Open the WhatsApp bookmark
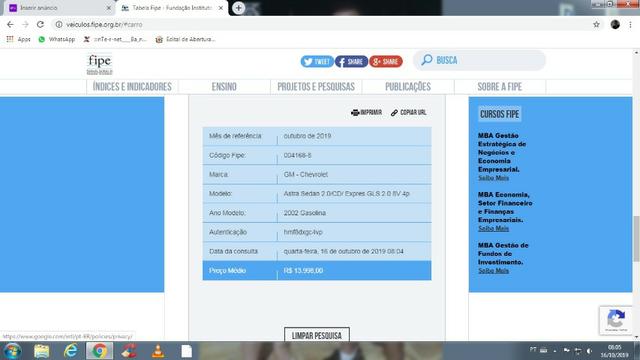Screen dimensions: 640x360 click(x=57, y=39)
